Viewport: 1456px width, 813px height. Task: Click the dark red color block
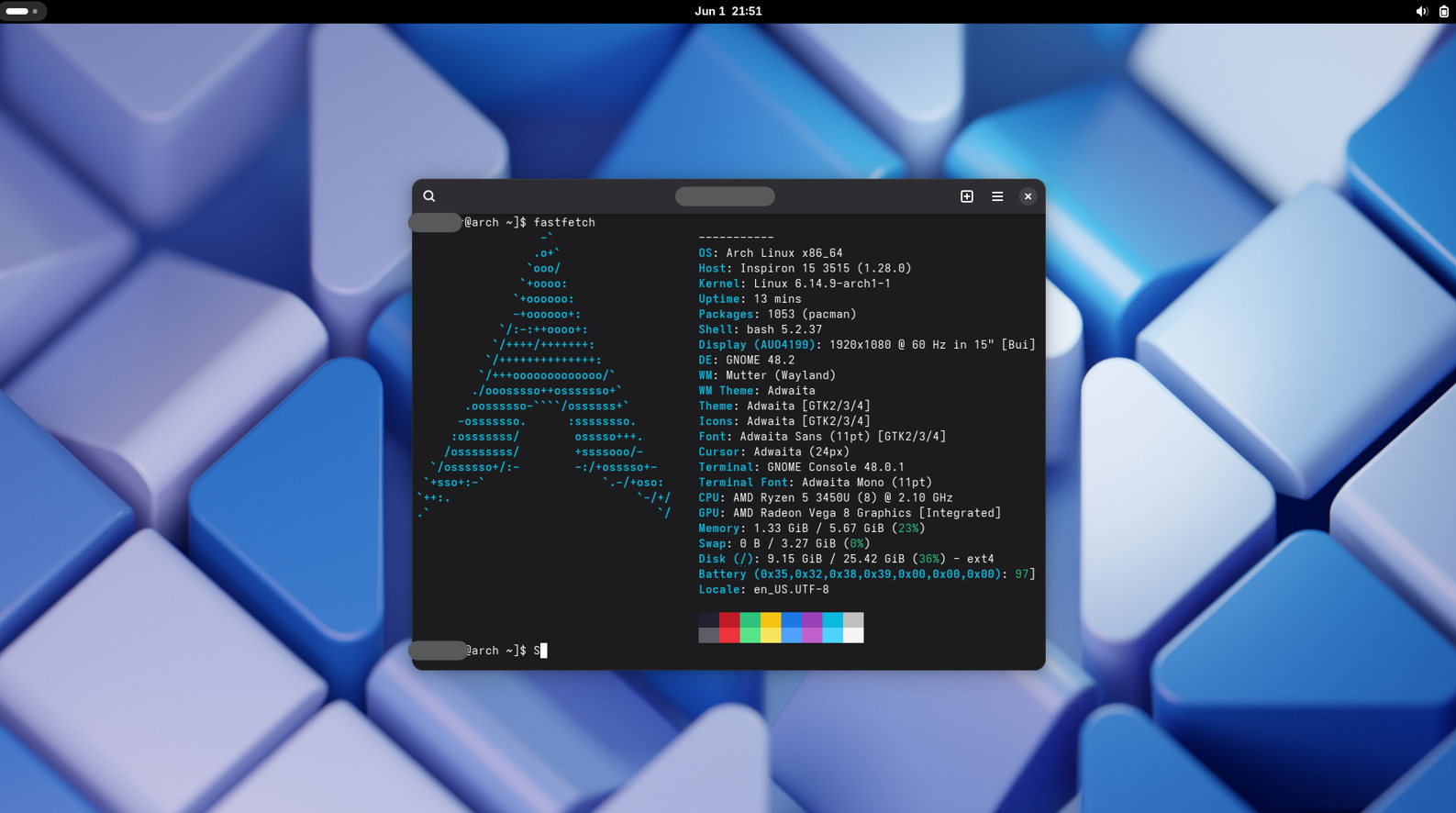pos(729,620)
